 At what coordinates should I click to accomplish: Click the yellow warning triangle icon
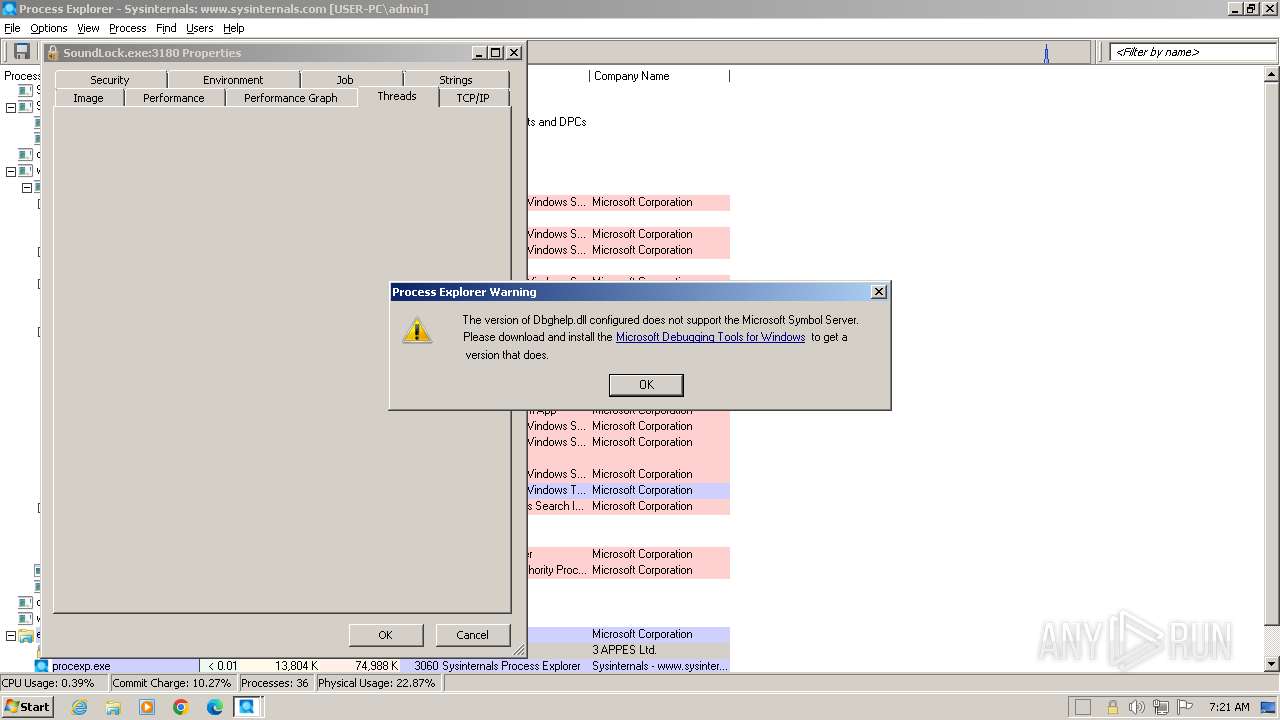pyautogui.click(x=417, y=330)
